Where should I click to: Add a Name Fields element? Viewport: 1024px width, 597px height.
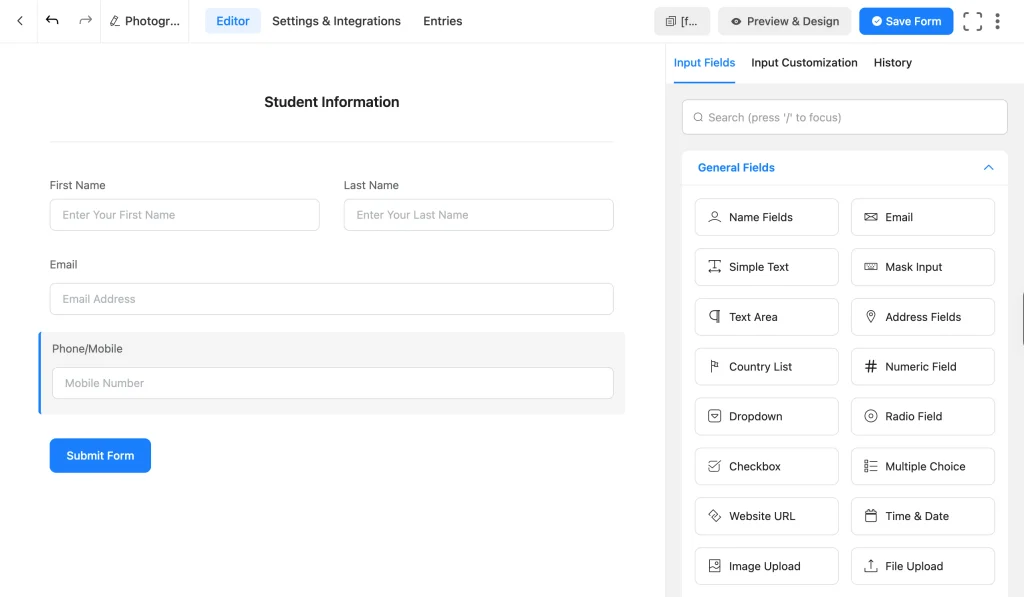pyautogui.click(x=766, y=217)
